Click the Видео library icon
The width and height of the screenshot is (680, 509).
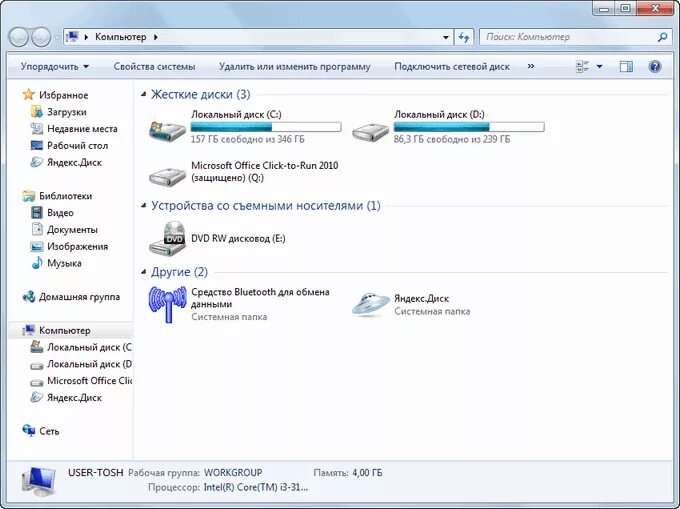tap(37, 212)
